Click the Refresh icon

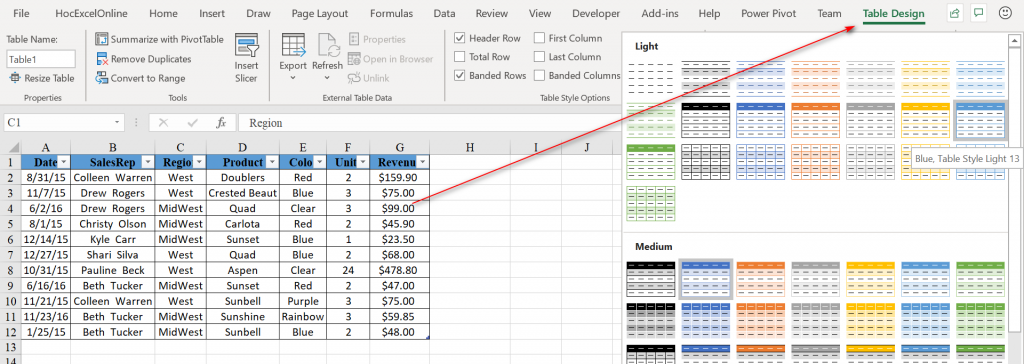[327, 44]
